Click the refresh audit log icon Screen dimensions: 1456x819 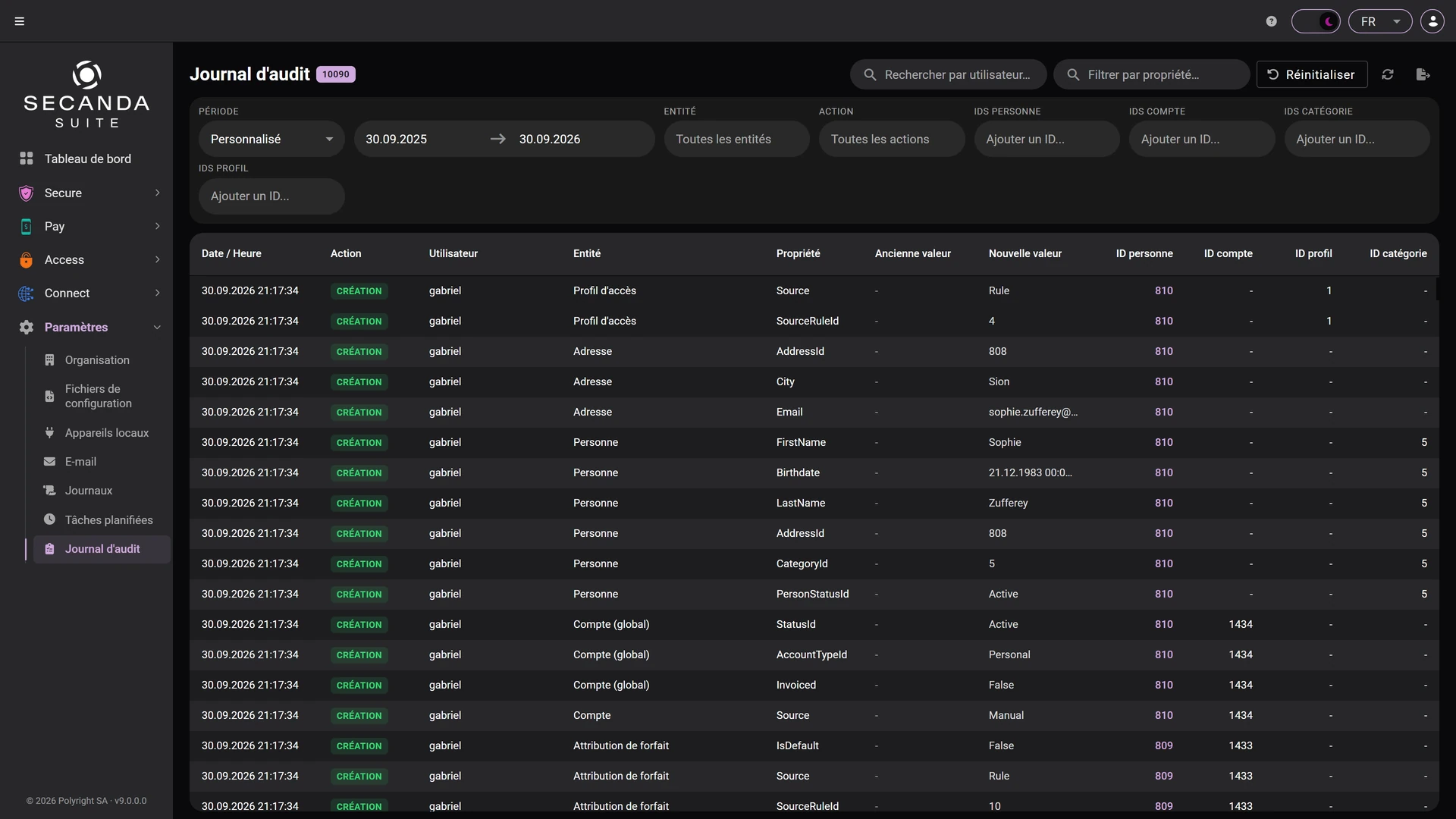tap(1388, 74)
